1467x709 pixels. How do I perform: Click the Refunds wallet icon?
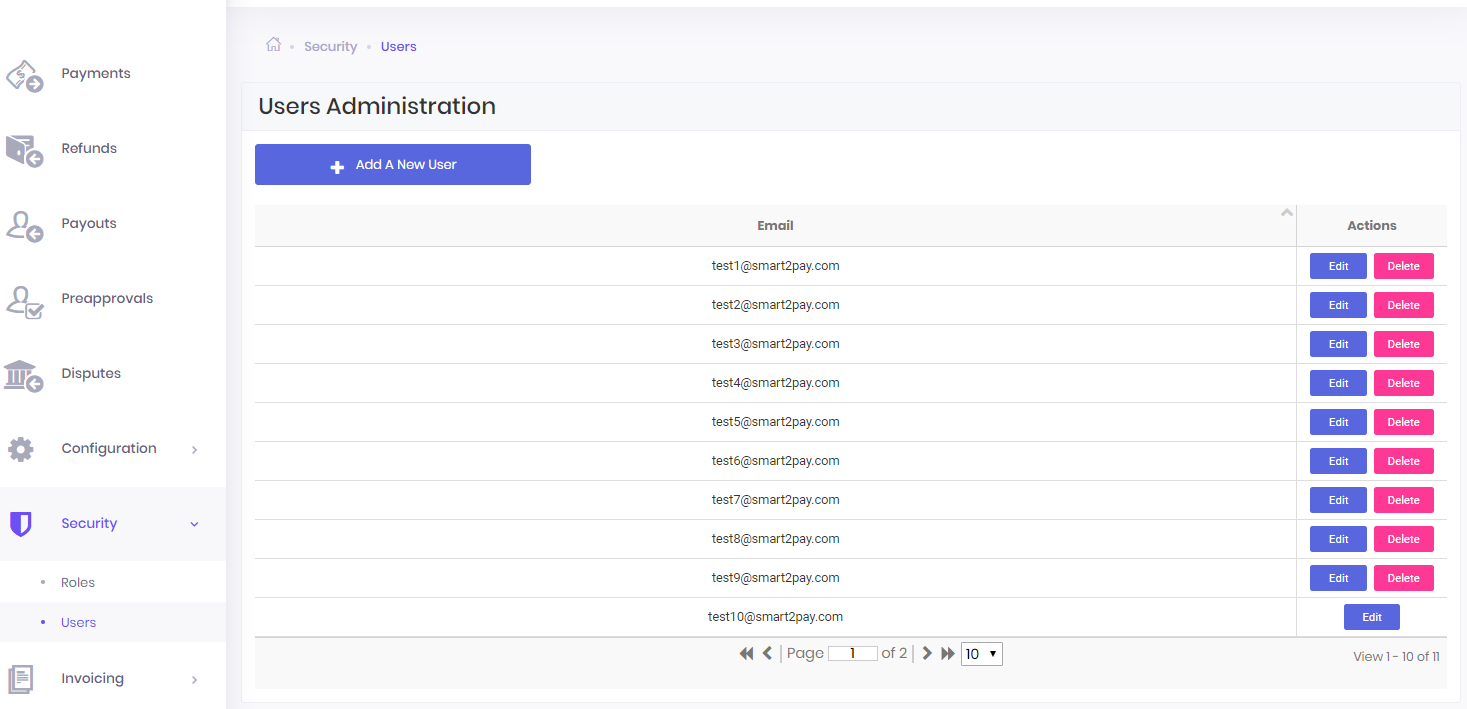pos(24,150)
